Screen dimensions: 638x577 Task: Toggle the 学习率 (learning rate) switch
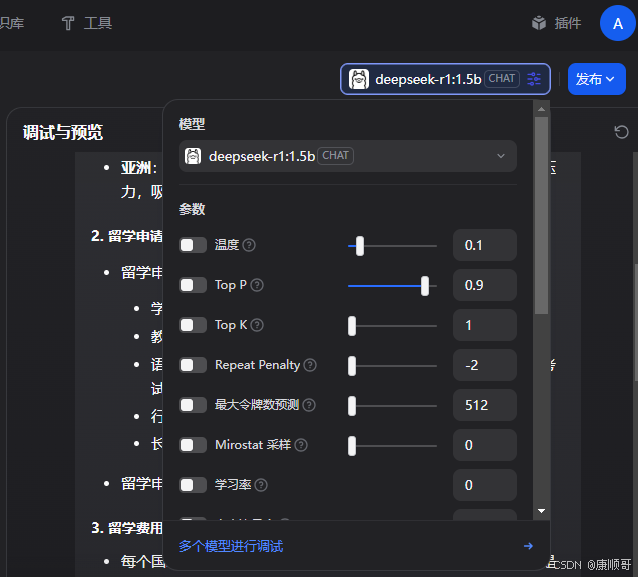(193, 485)
